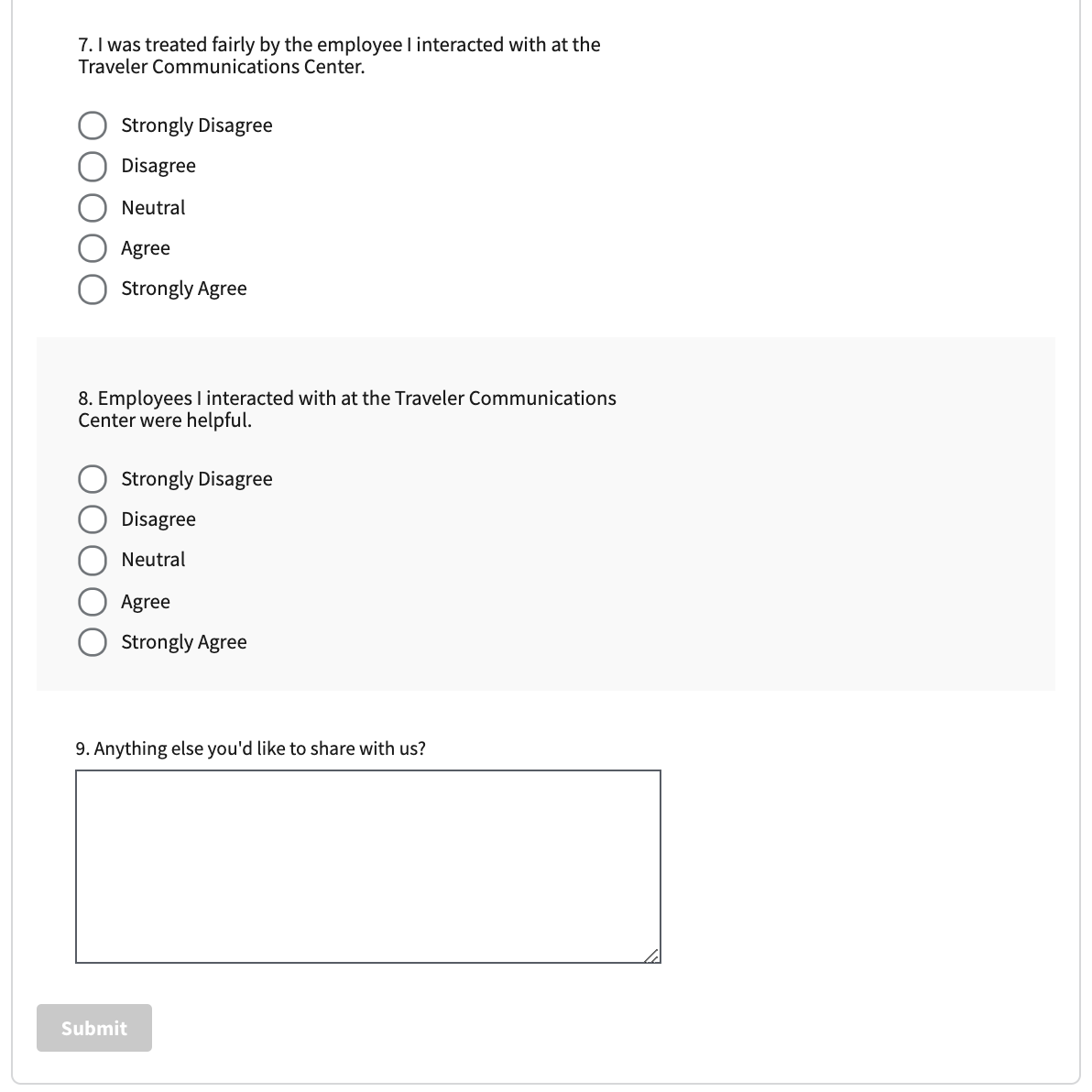Select Strongly Agree for question 7
1092x1092 pixels.
click(92, 289)
